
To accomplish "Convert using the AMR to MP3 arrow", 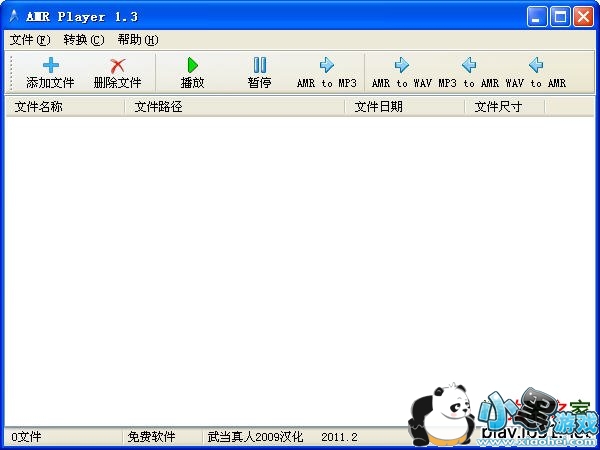I will pos(327,65).
